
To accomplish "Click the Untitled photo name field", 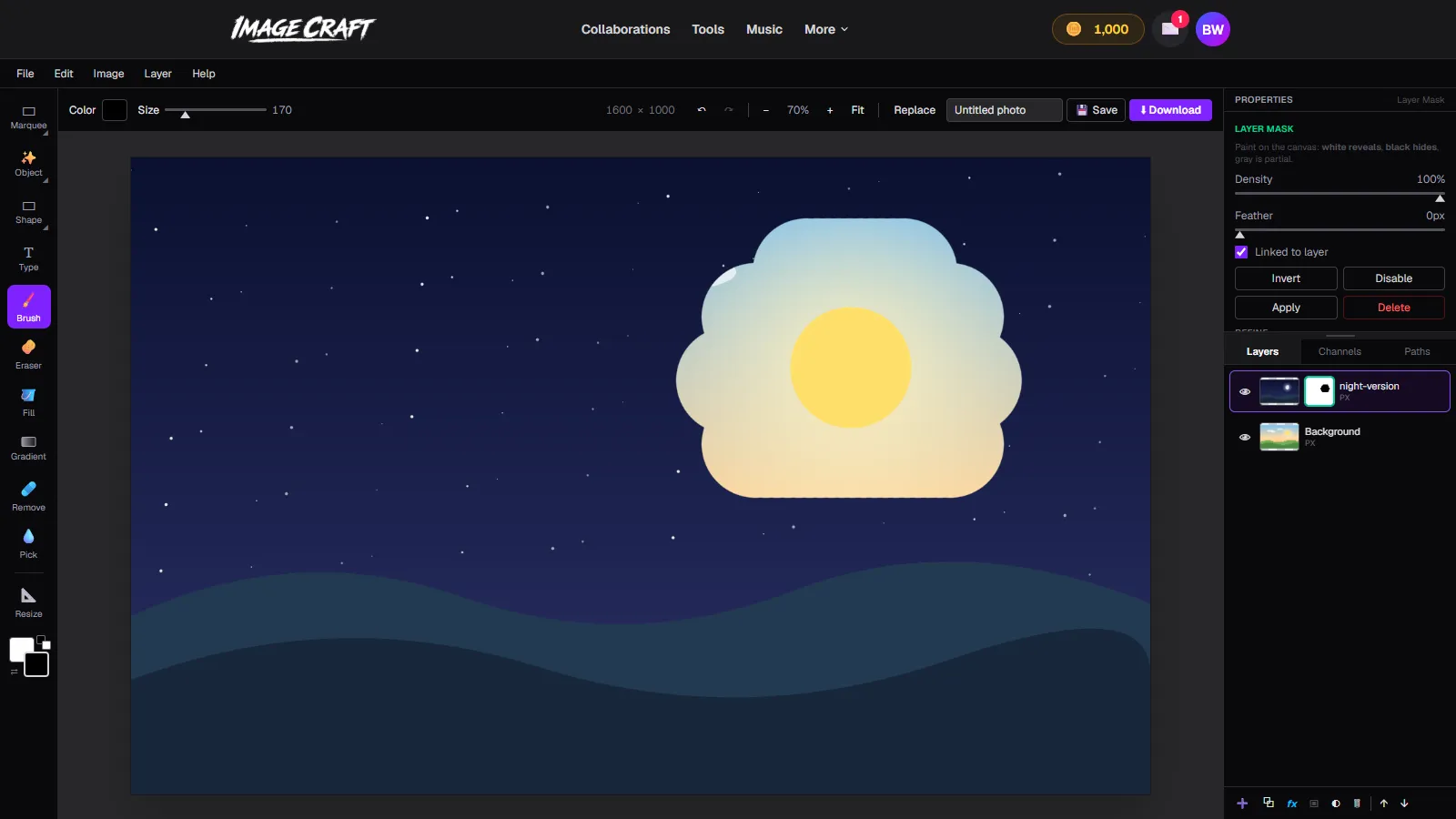I will (1005, 110).
